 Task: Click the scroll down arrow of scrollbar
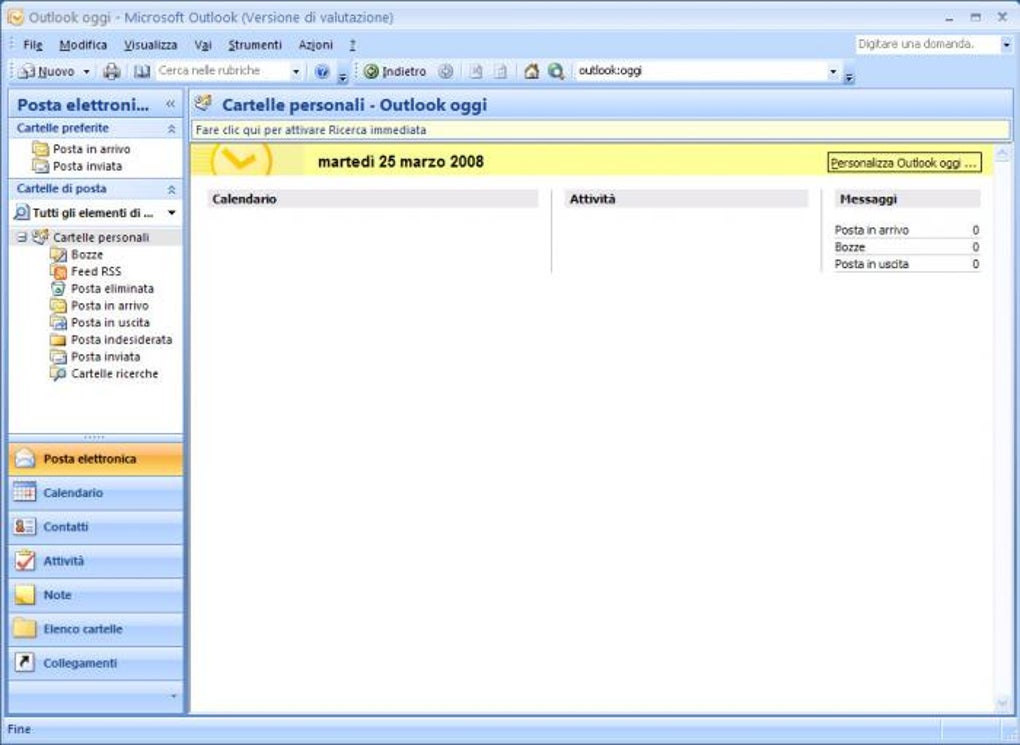(1002, 703)
